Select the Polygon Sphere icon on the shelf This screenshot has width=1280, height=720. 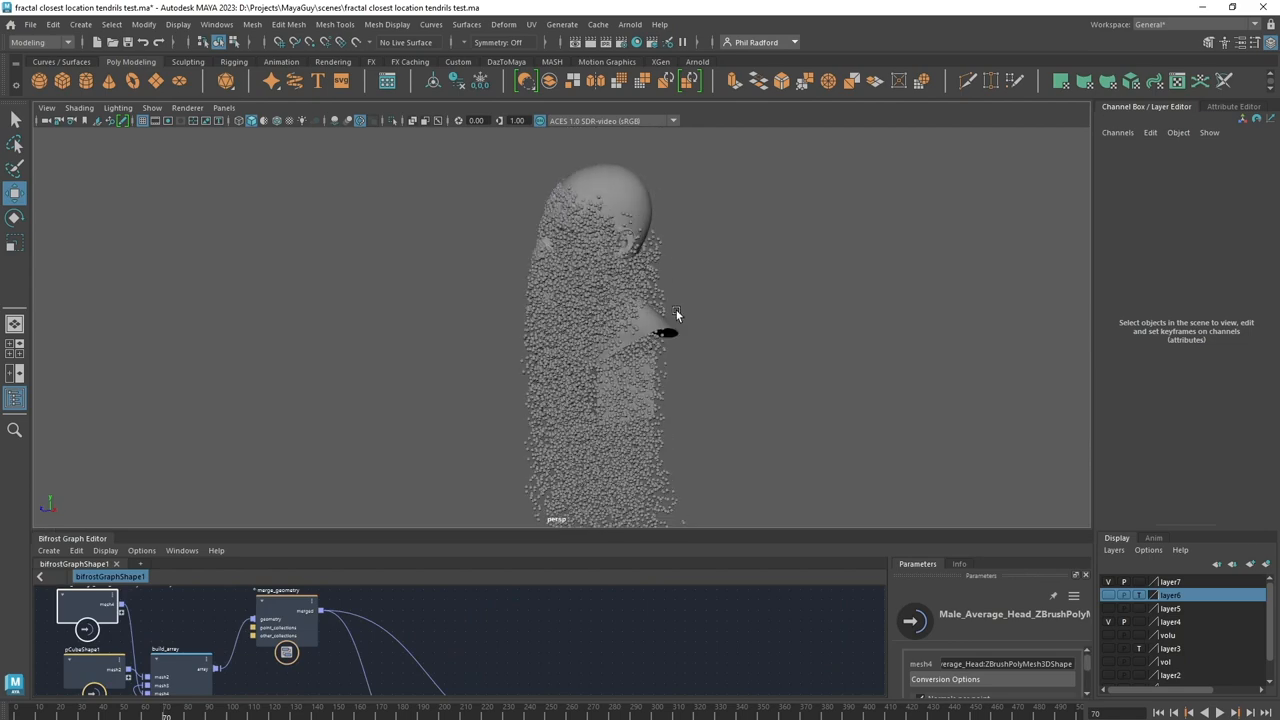(x=39, y=81)
